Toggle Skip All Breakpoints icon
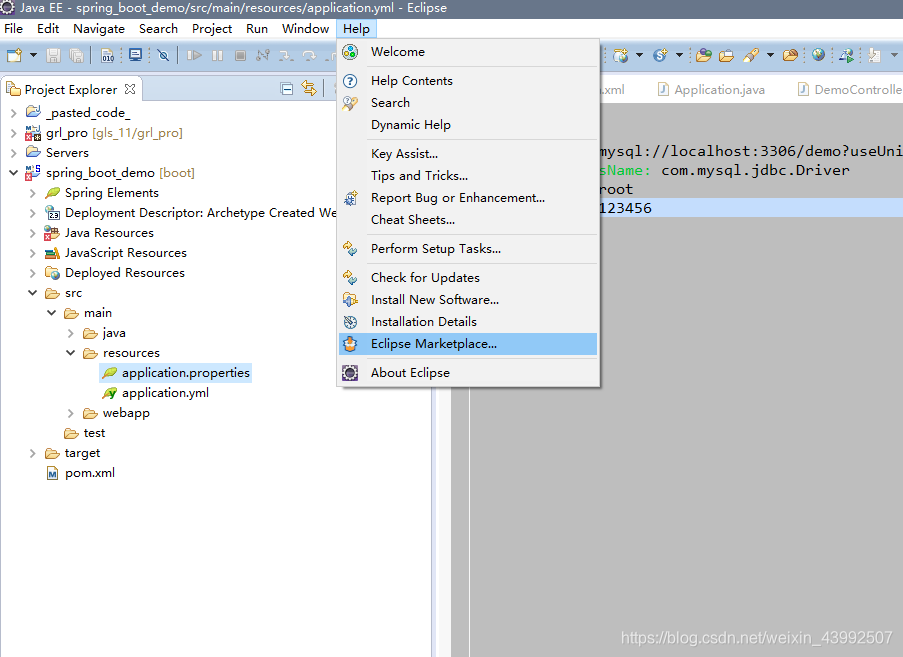Screen dimensions: 903x657 [x=164, y=55]
